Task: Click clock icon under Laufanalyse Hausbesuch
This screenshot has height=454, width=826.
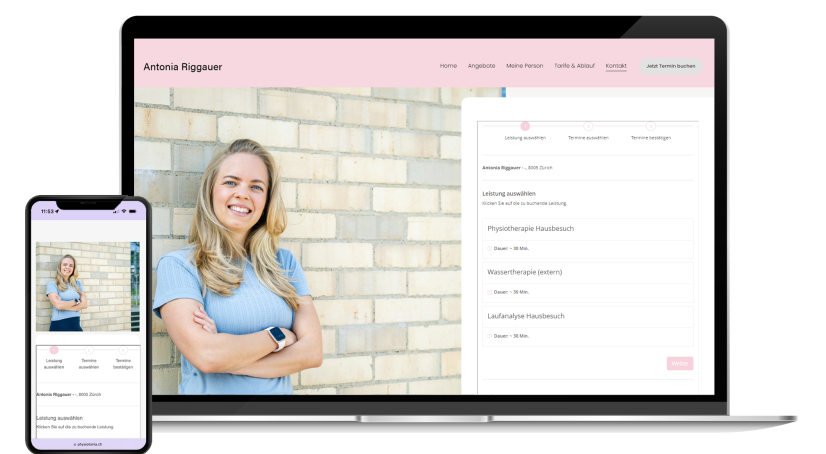Action: click(x=490, y=336)
